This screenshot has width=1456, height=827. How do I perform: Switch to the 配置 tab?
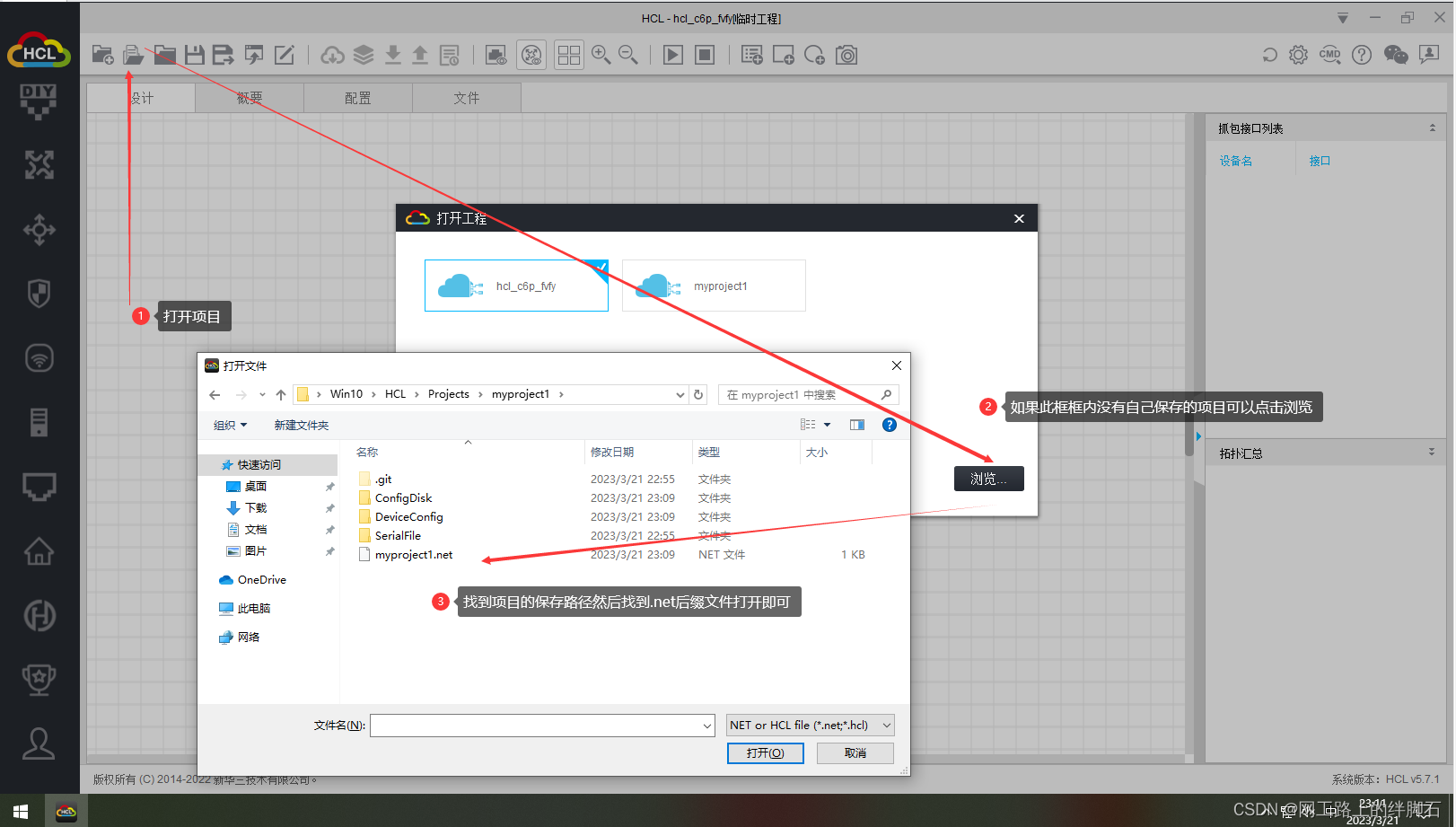tap(358, 98)
